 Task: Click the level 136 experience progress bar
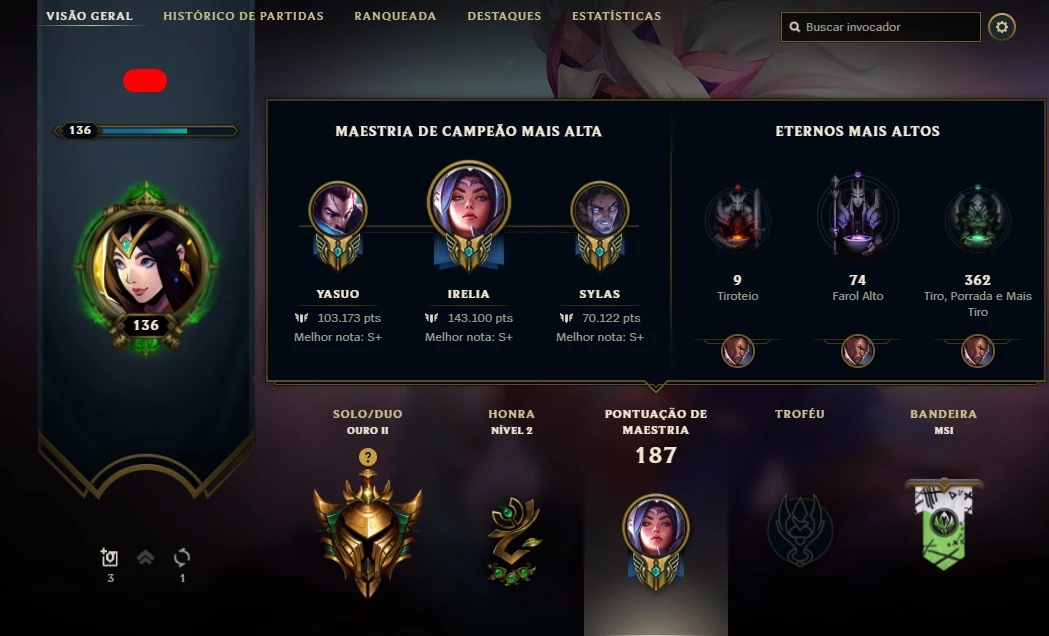click(x=145, y=130)
